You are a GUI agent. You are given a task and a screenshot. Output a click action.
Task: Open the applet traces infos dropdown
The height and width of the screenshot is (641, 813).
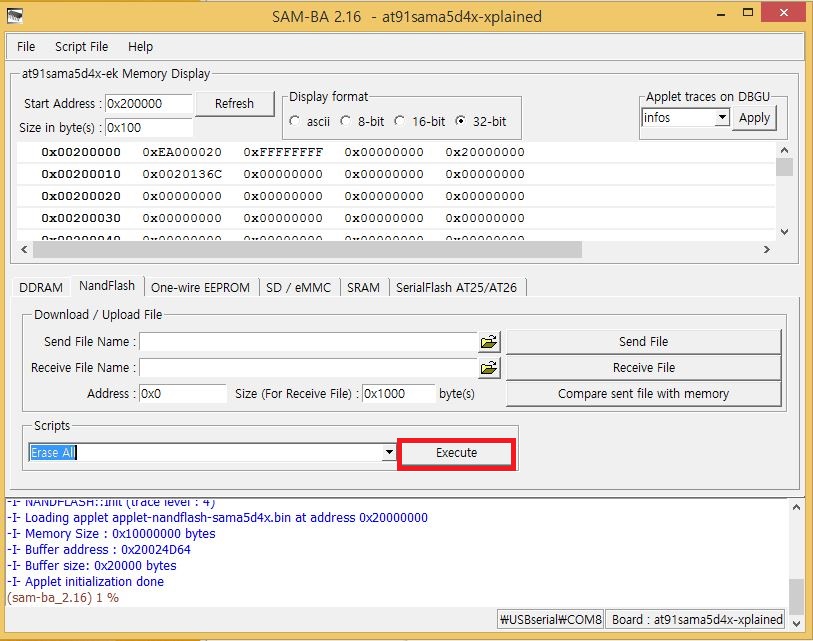(x=722, y=118)
